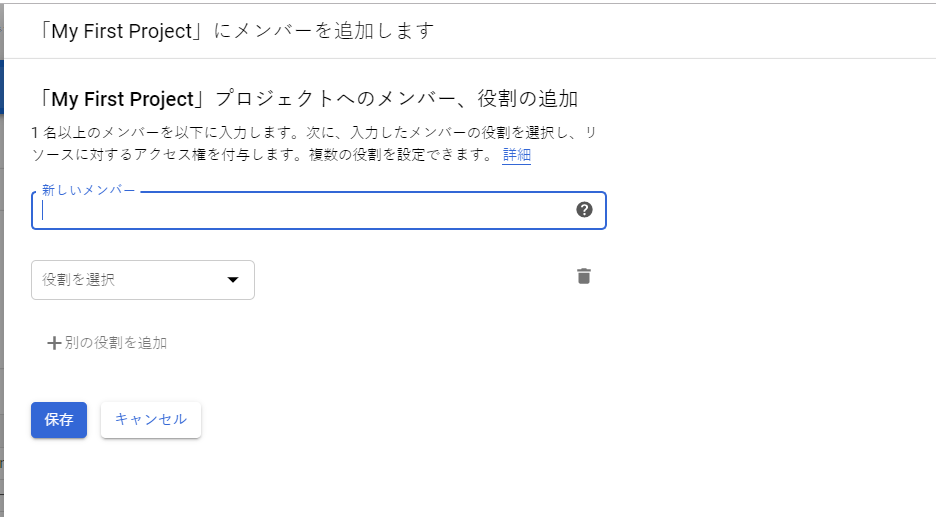Save with the blue 保存 button
936x517 pixels.
click(59, 420)
